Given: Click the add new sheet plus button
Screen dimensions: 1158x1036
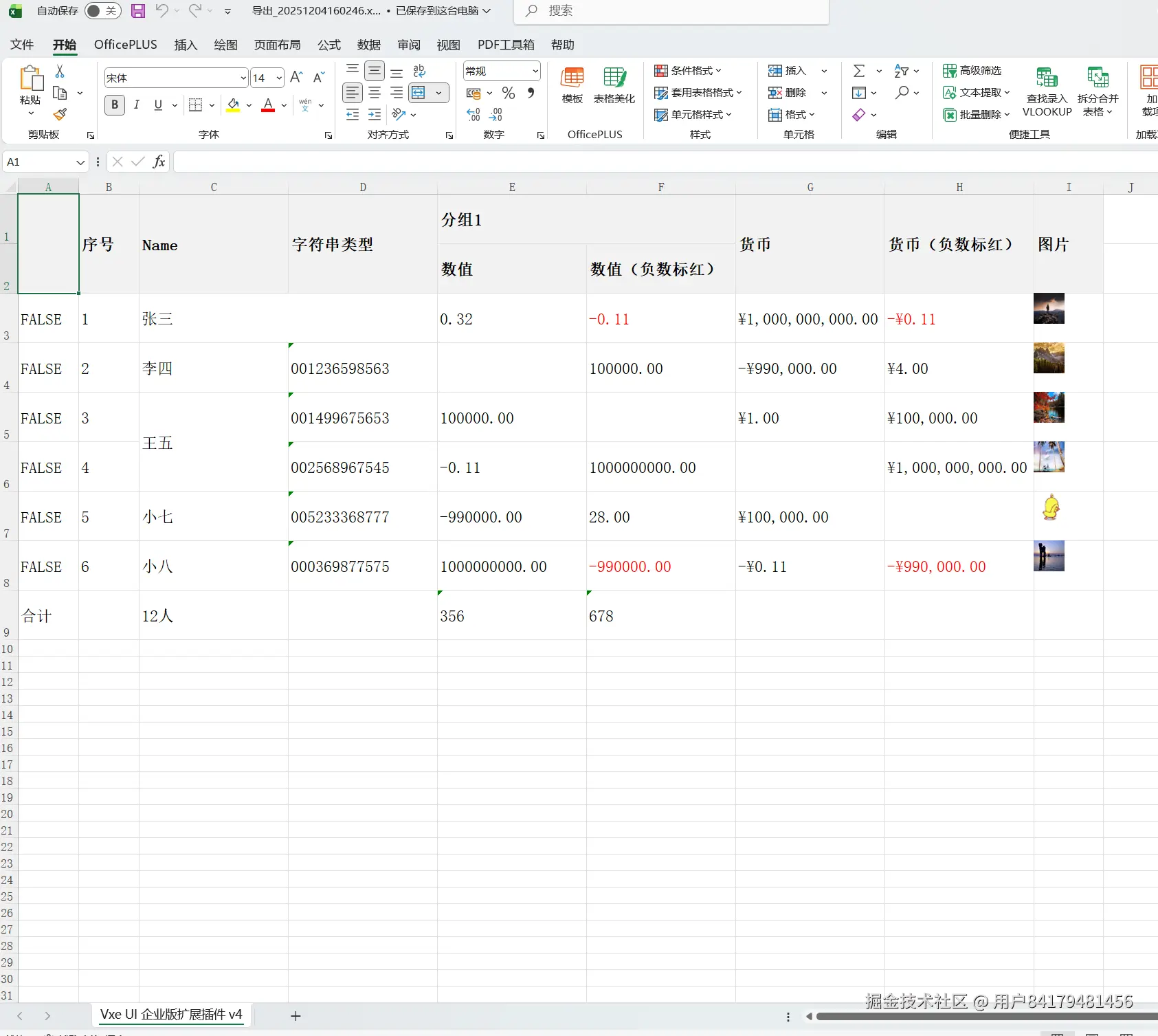Looking at the screenshot, I should [x=296, y=1015].
